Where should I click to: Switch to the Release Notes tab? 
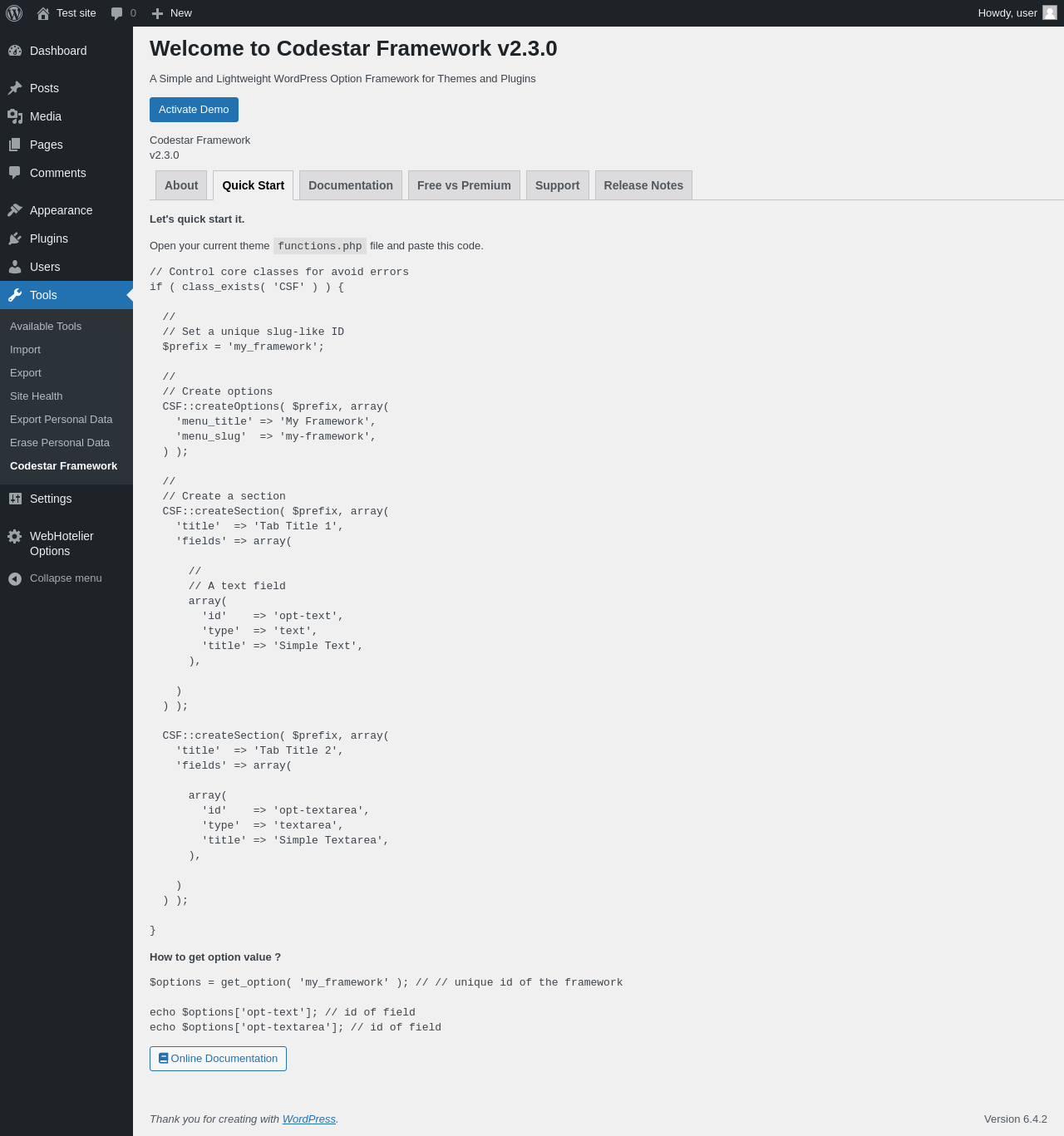coord(643,185)
